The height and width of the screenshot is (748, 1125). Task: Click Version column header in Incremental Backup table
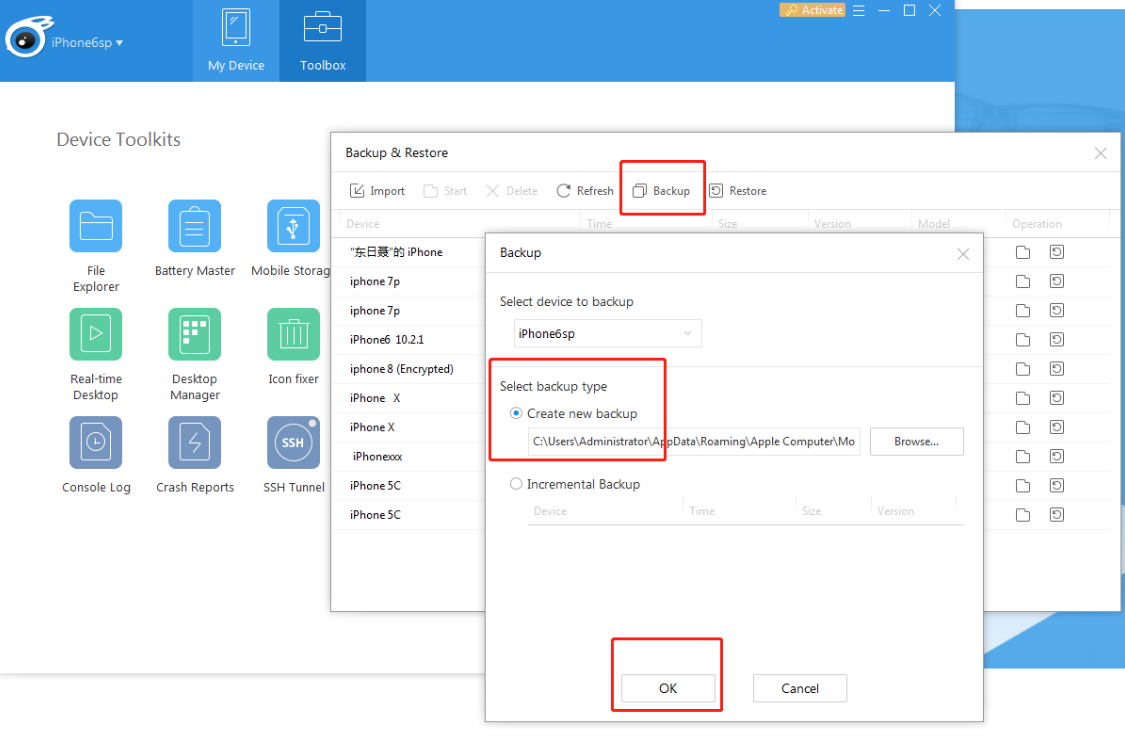click(895, 511)
